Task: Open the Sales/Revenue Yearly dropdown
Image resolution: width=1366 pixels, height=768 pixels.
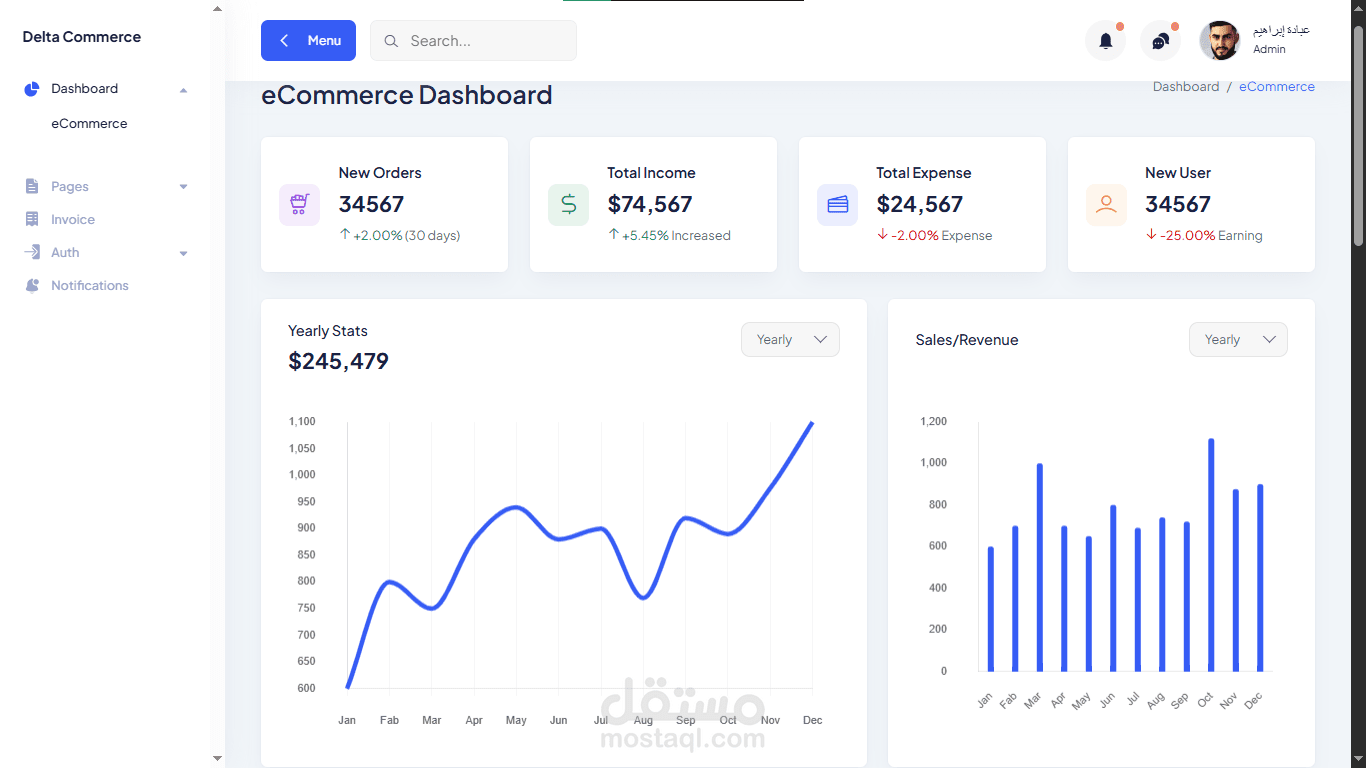Action: pos(1238,340)
